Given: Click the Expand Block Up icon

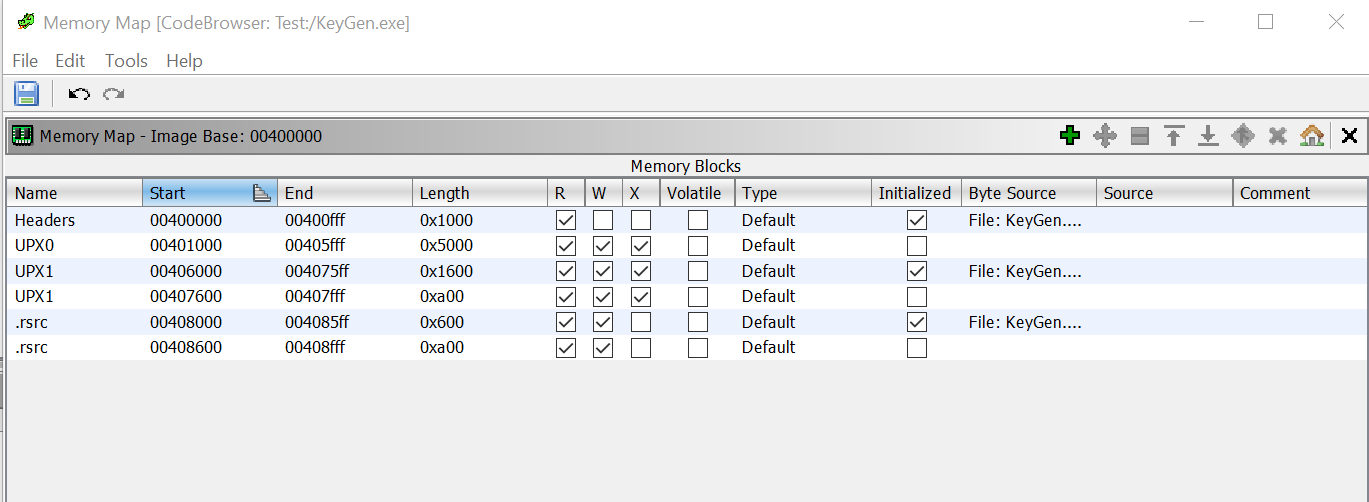Looking at the screenshot, I should point(1174,136).
